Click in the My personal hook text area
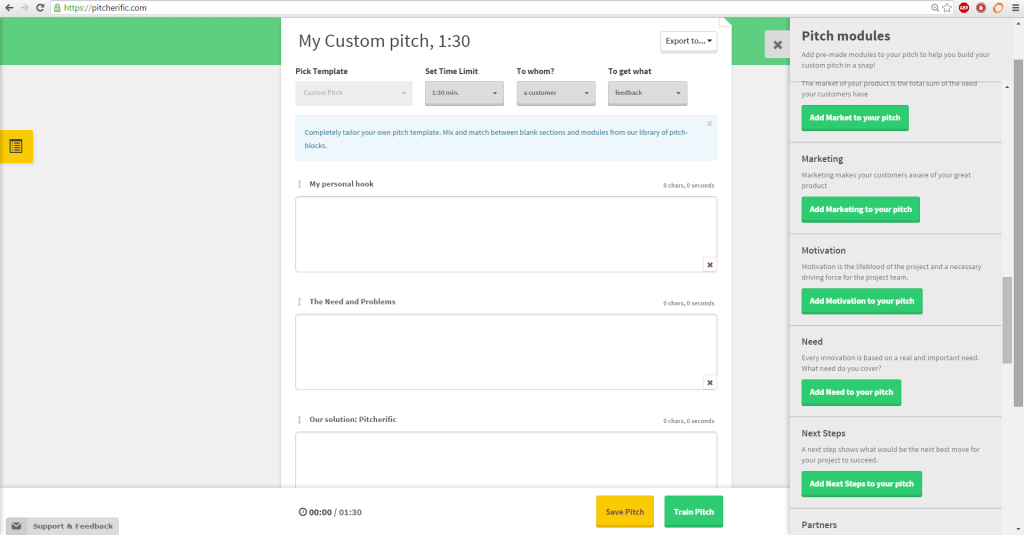 point(506,235)
